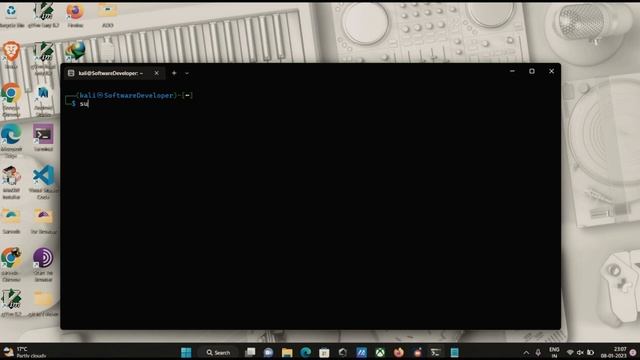Open the Visual Studio Code desktop shortcut

(x=43, y=182)
